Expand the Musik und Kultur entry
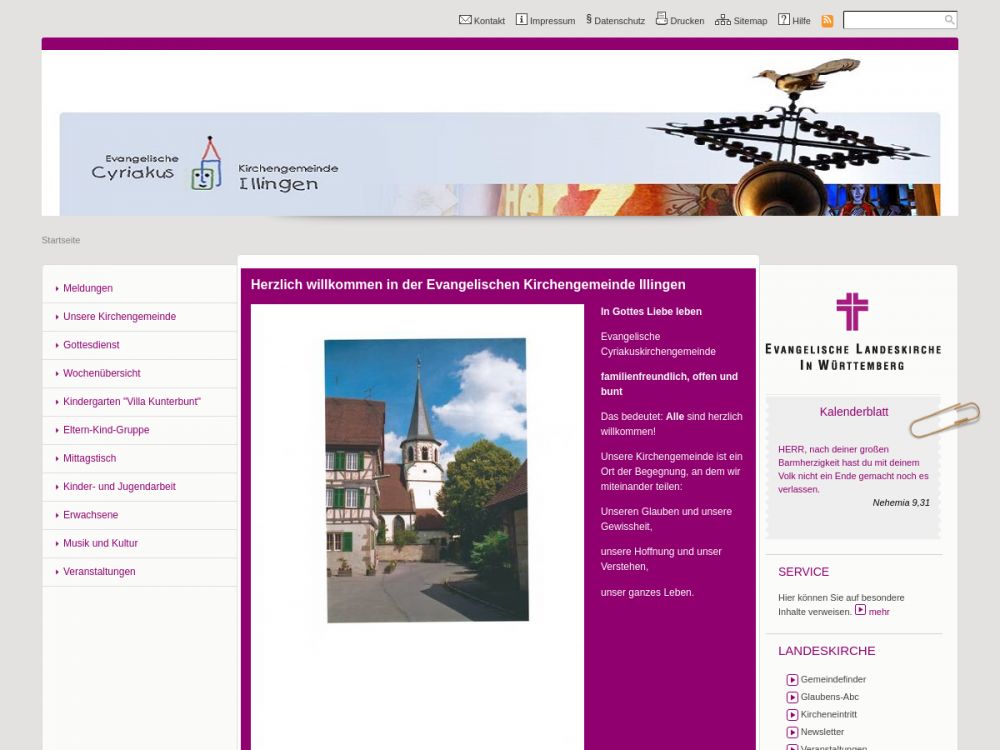The image size is (1000, 750). (100, 544)
